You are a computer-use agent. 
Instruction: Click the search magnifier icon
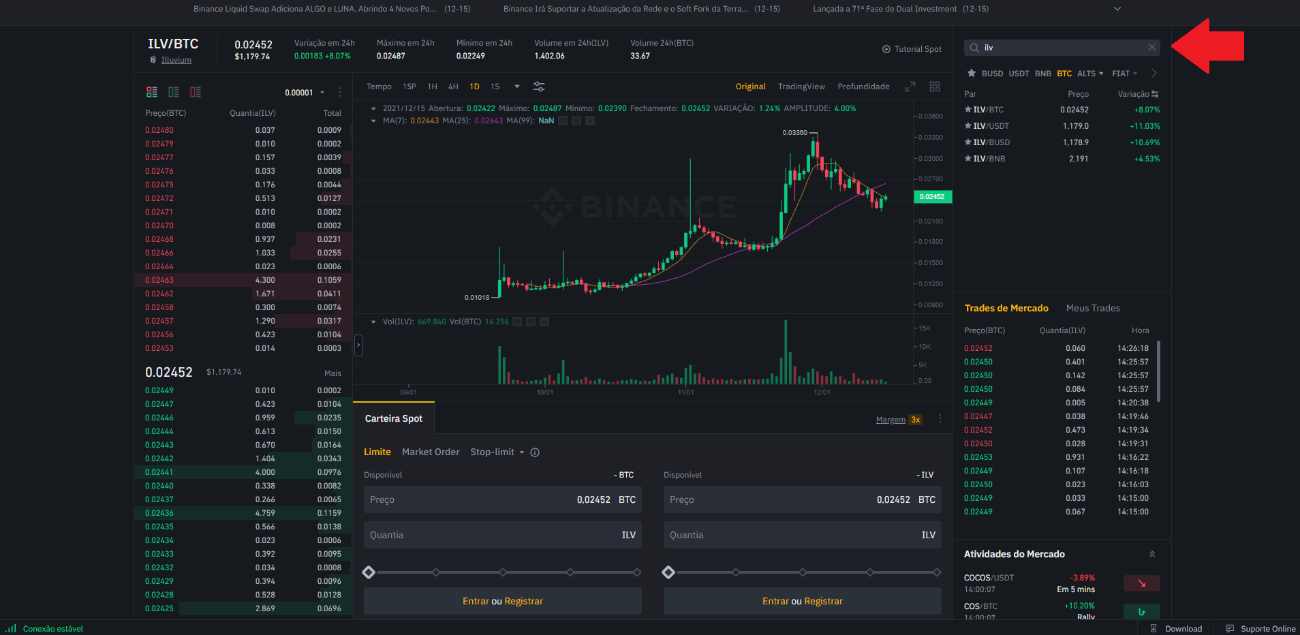pyautogui.click(x=975, y=47)
